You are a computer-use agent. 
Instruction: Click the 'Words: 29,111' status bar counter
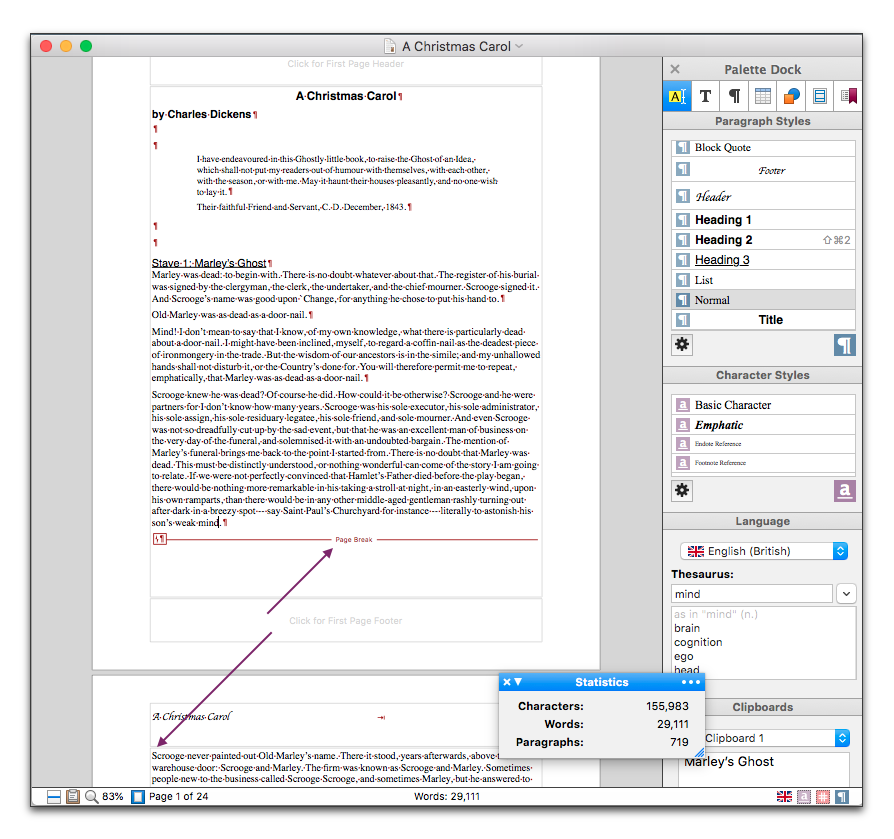coord(447,796)
